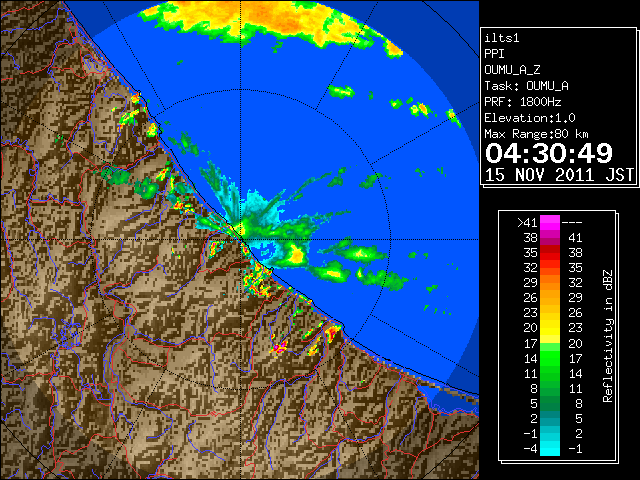Click the 'OUMU_A_Z' product name

(x=512, y=70)
